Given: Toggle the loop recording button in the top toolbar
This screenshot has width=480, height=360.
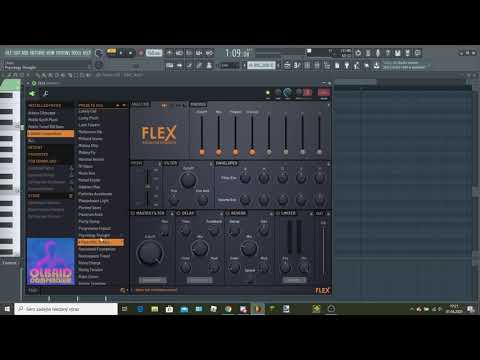Looking at the screenshot, I should [x=209, y=53].
